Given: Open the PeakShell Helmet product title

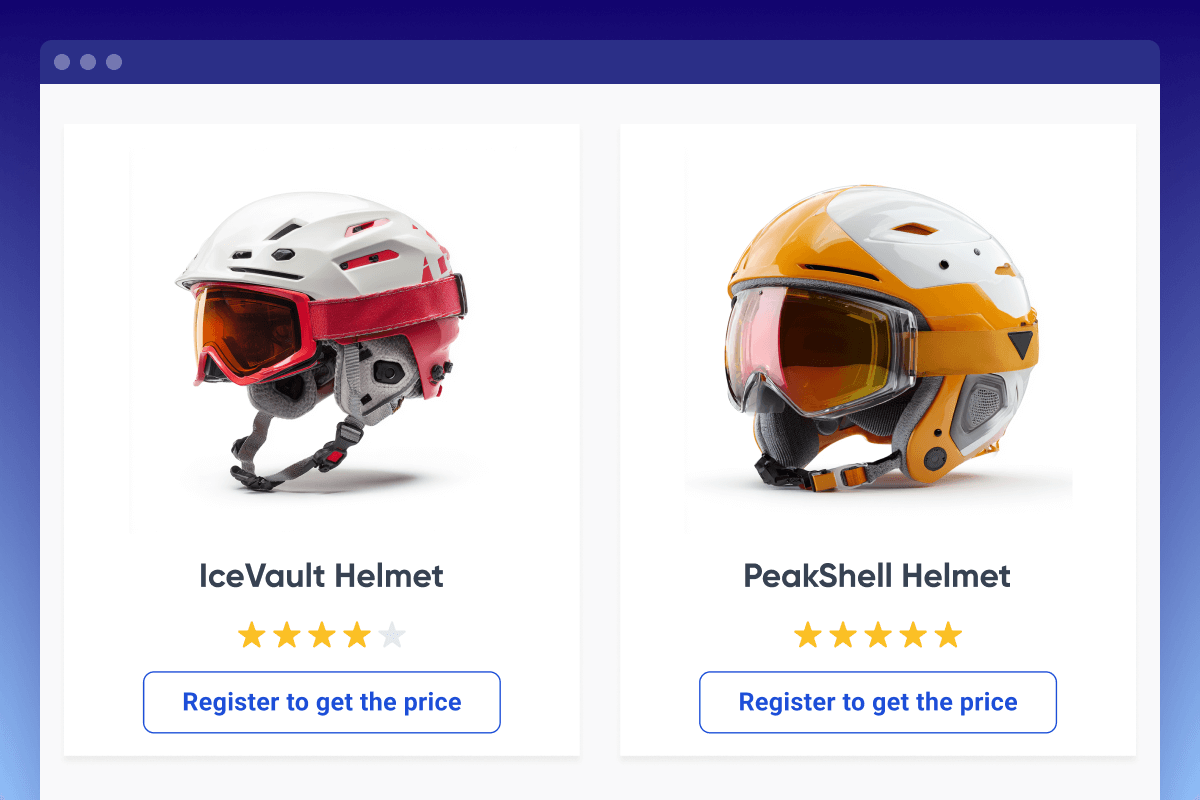Looking at the screenshot, I should tap(877, 576).
